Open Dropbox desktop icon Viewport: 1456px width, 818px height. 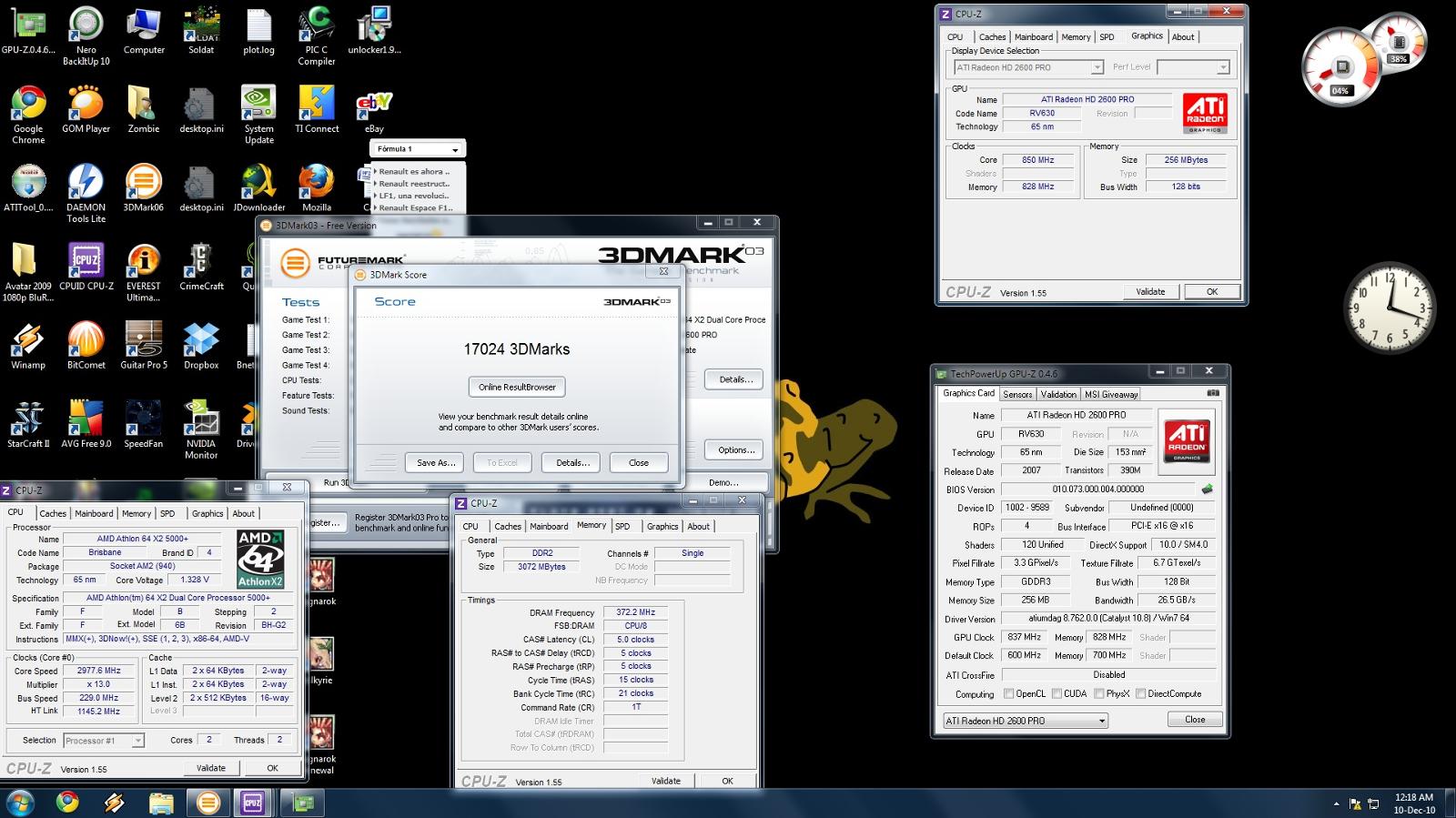[x=201, y=346]
